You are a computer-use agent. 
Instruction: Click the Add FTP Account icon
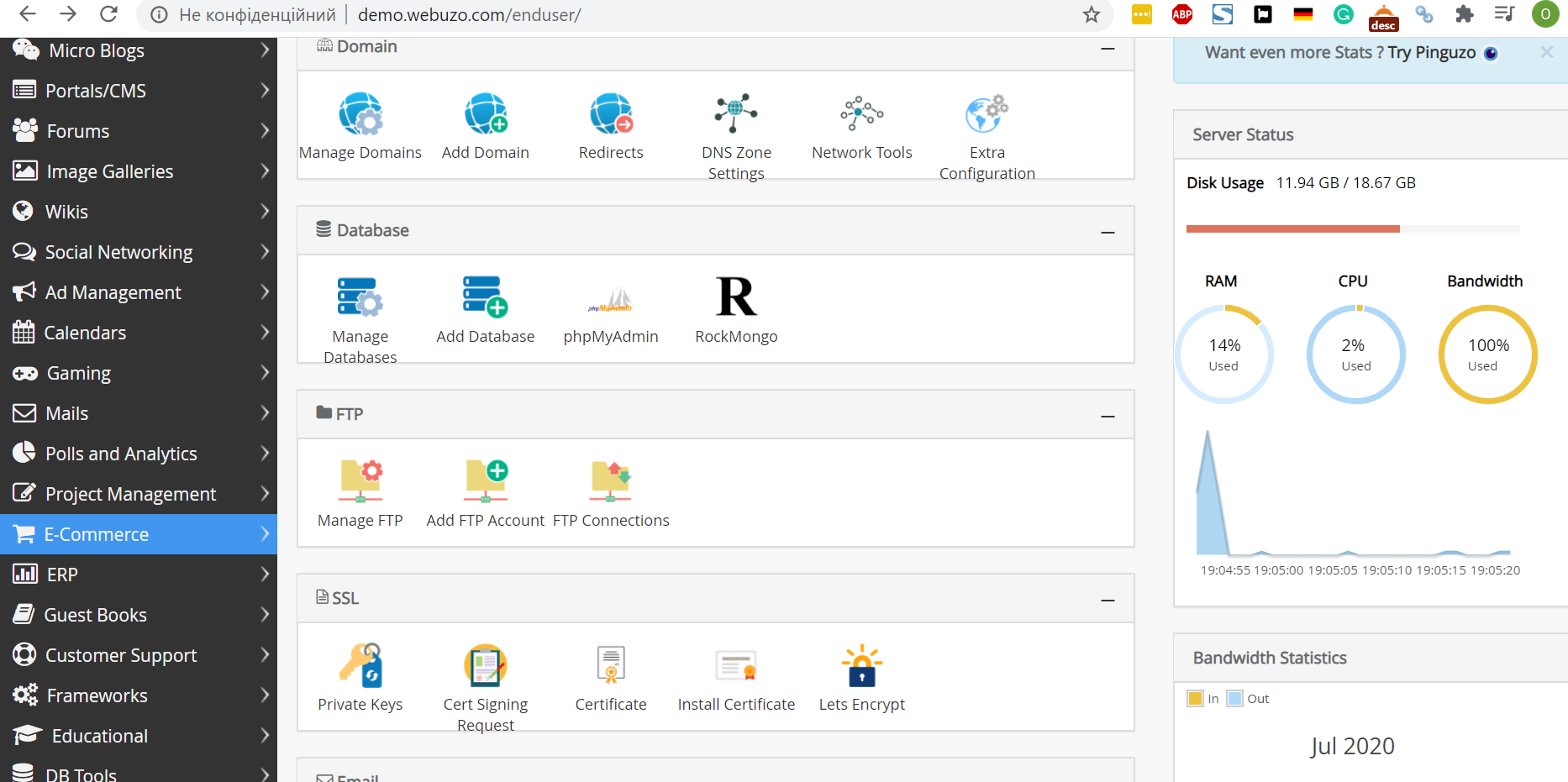click(486, 481)
